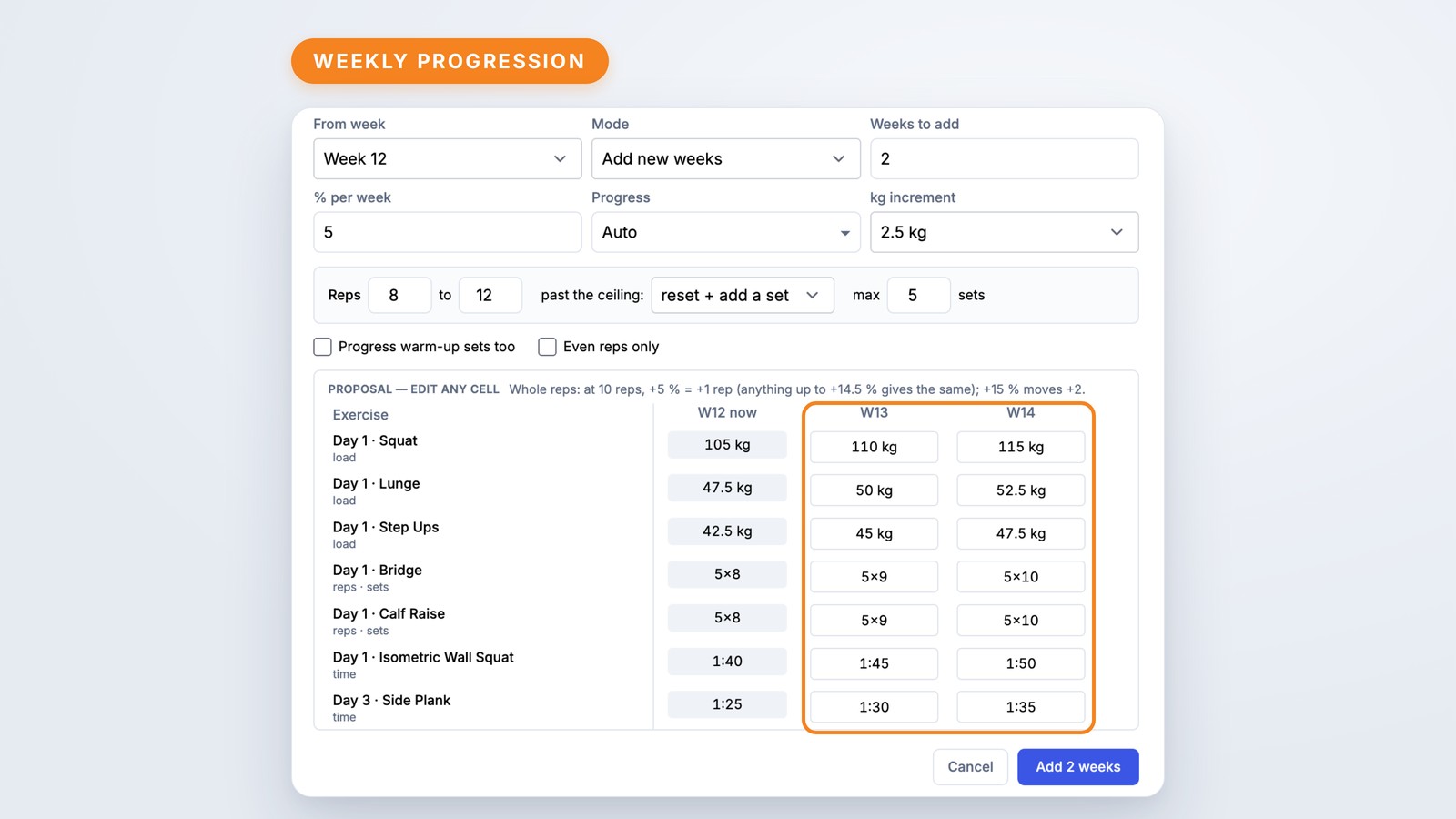Click the maximum reps field showing 12
This screenshot has height=819, width=1456.
pyautogui.click(x=490, y=295)
